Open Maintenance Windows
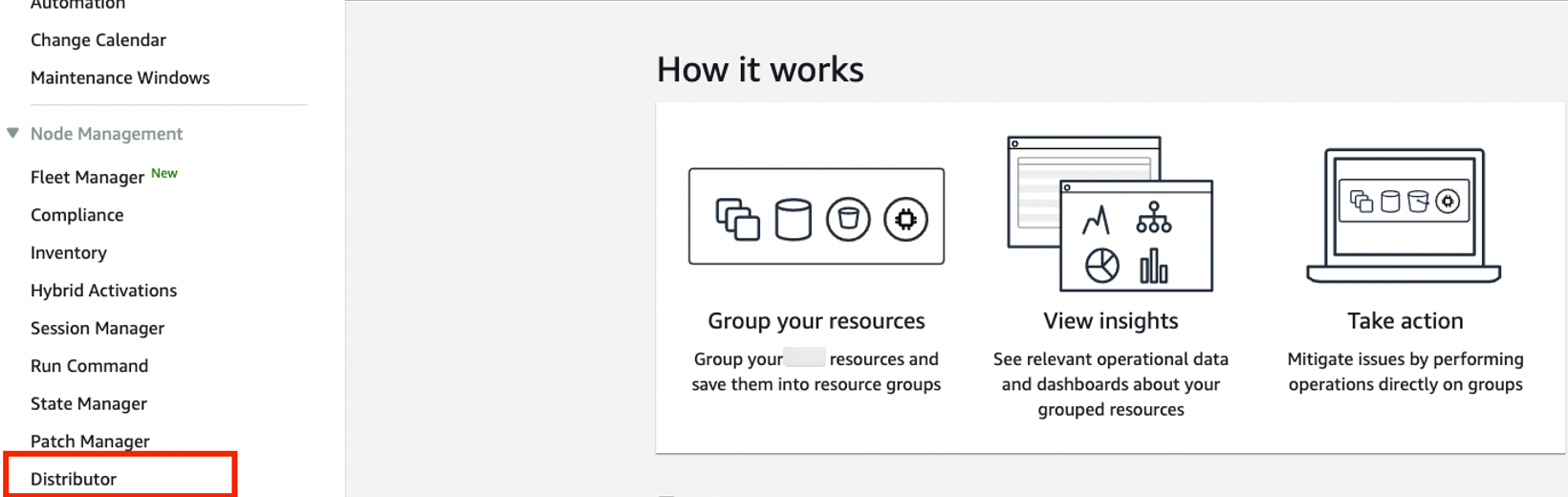This screenshot has width=1568, height=497. pos(120,78)
